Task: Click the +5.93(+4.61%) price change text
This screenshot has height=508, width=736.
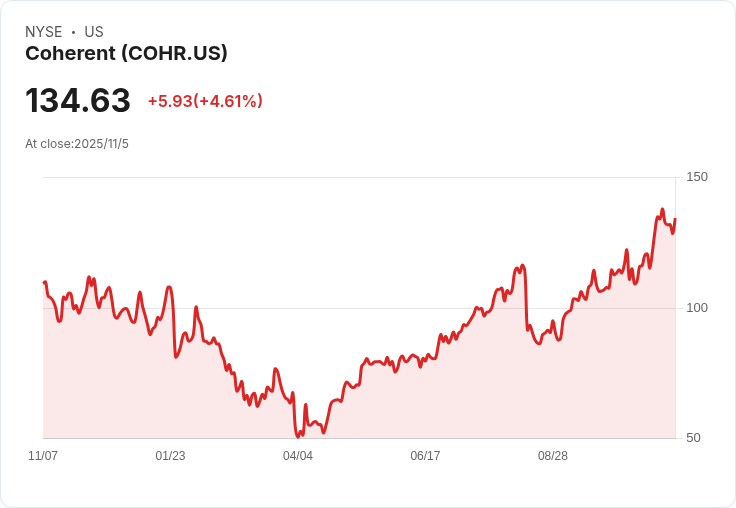Action: 205,101
